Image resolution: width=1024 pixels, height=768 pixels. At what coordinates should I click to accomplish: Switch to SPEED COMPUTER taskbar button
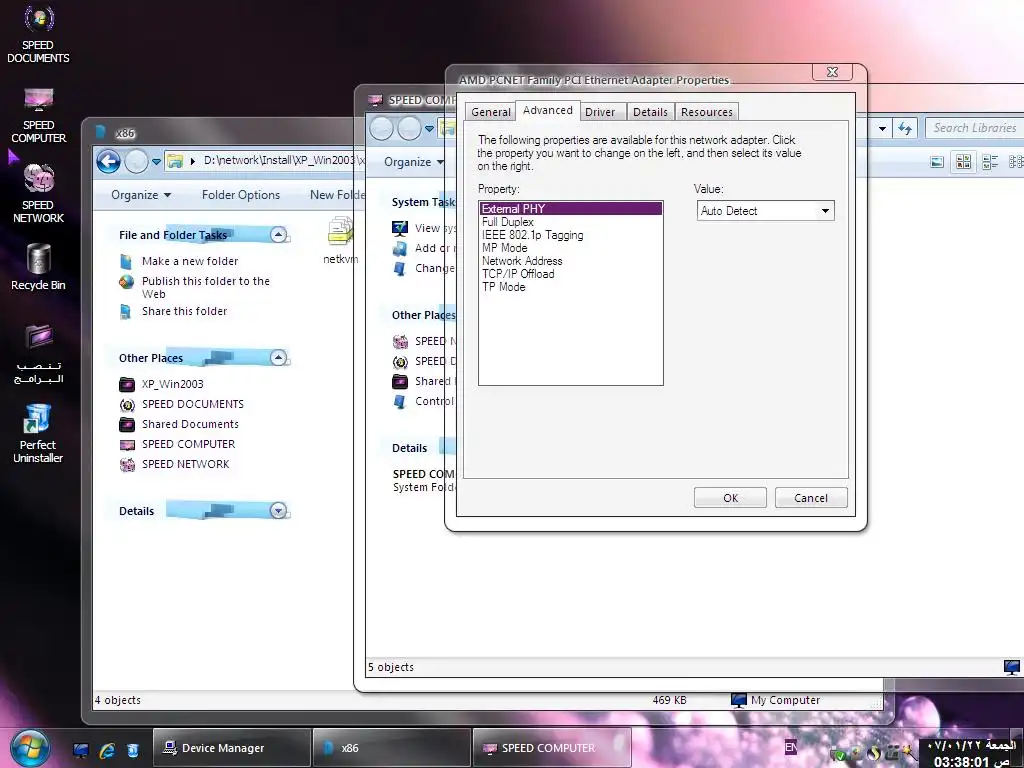[x=552, y=748]
